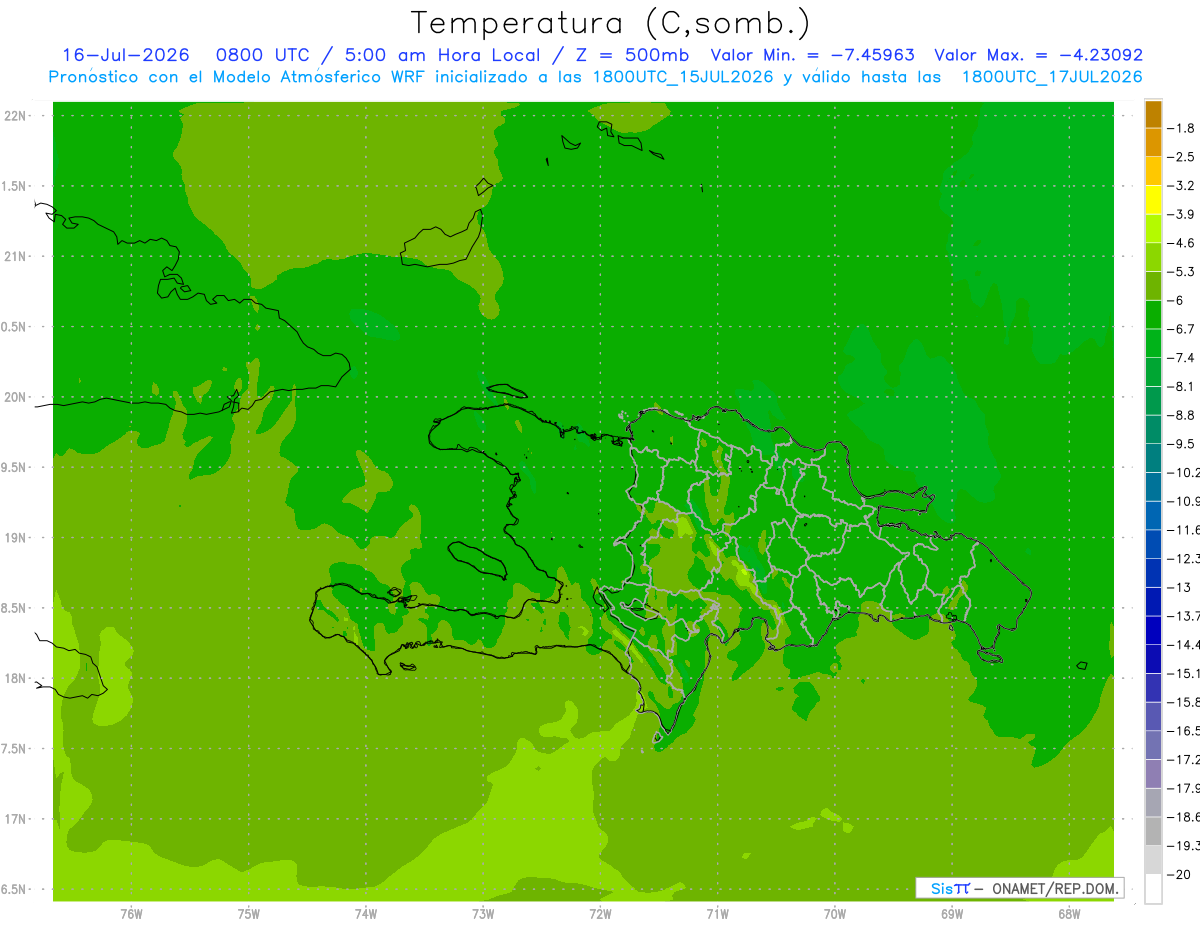The height and width of the screenshot is (927, 1200).
Task: Click the '69W' longitude axis label
Action: tap(952, 914)
